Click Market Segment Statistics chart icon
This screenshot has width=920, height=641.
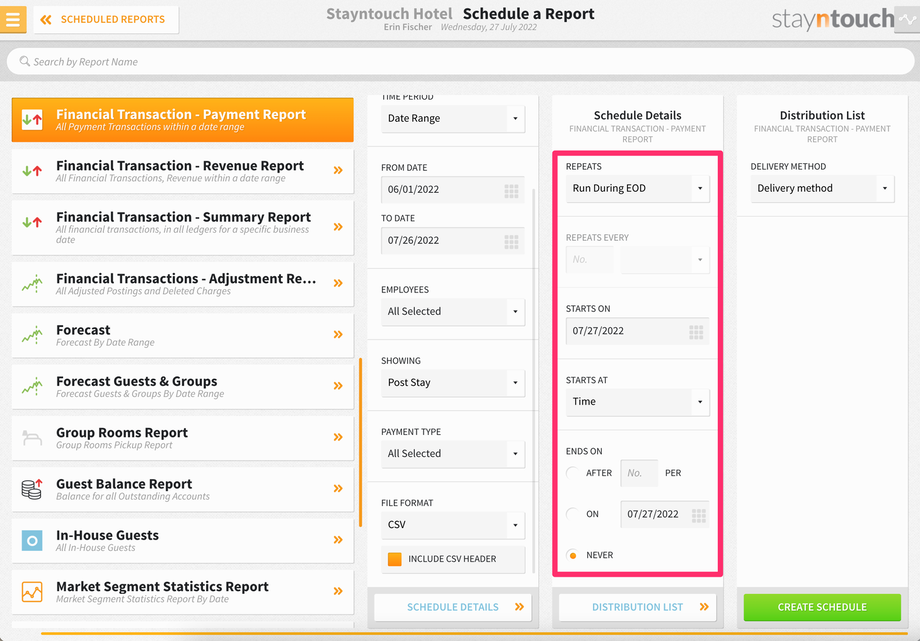32,592
